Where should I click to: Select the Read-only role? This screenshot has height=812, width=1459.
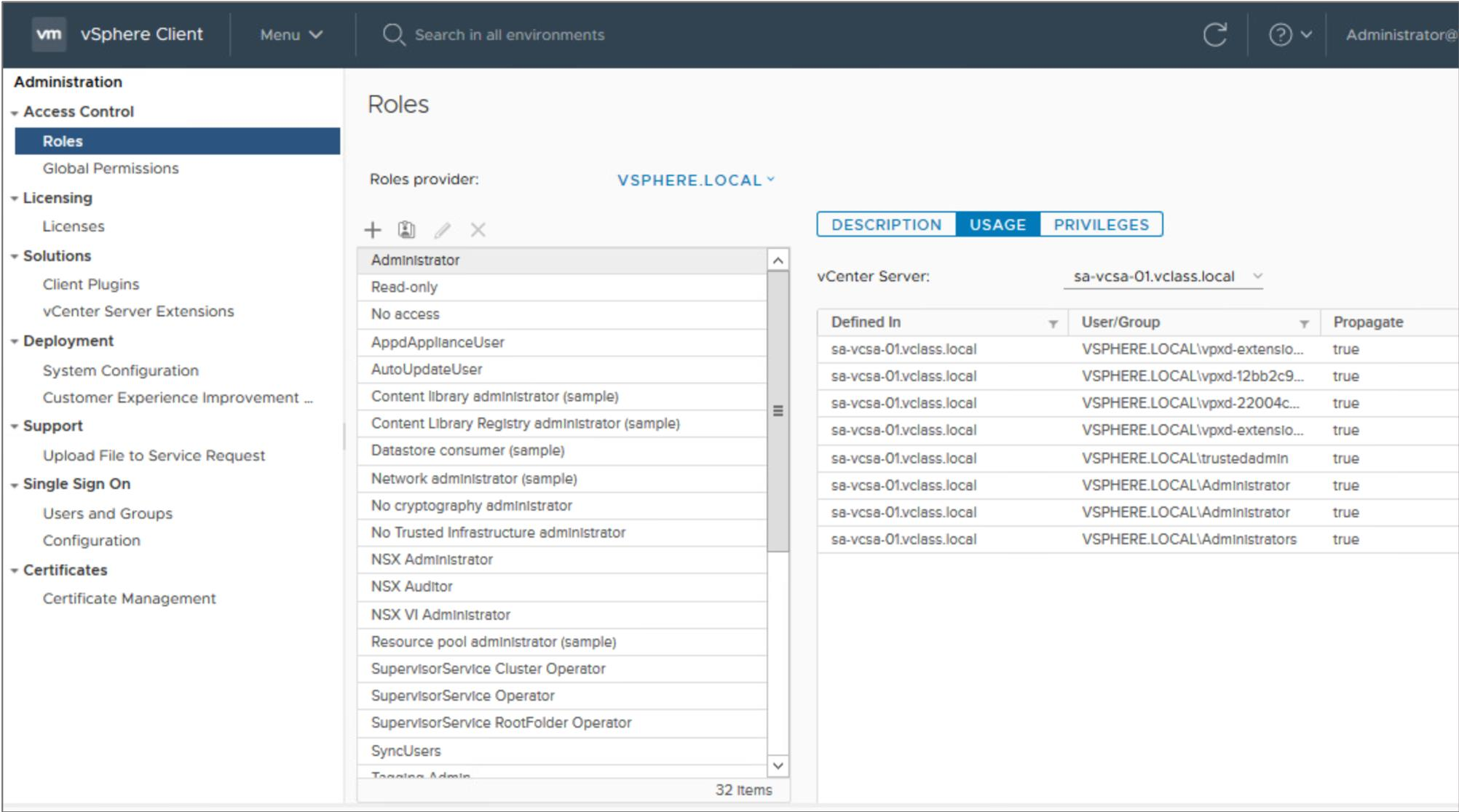coord(561,287)
